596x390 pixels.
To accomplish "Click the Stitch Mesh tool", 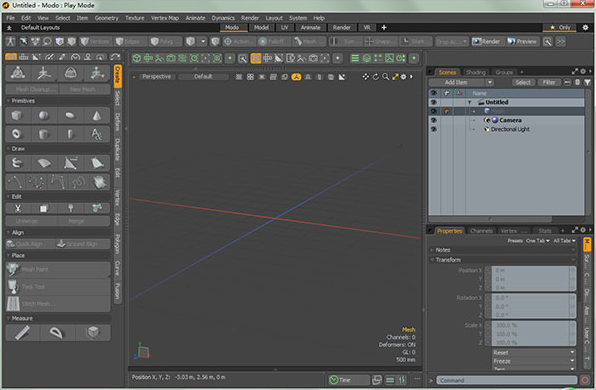I will [x=58, y=304].
